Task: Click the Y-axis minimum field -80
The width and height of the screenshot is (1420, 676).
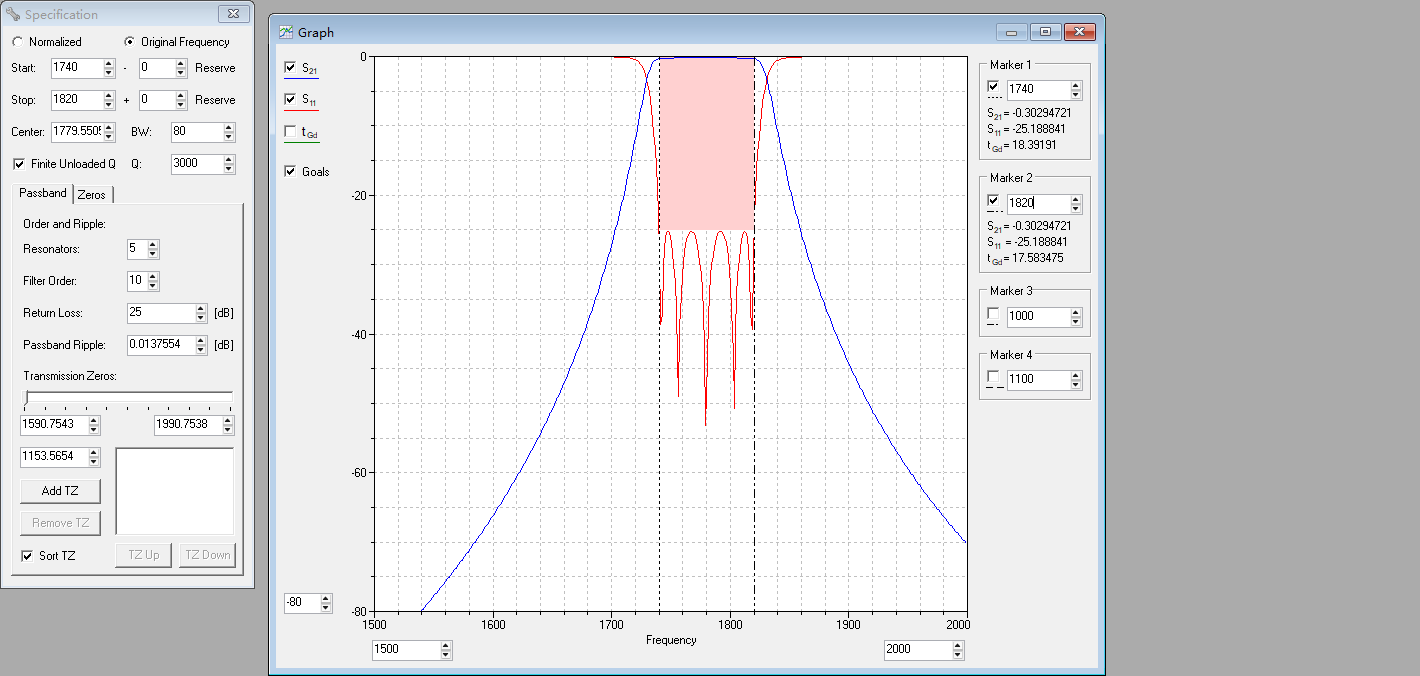Action: (301, 603)
